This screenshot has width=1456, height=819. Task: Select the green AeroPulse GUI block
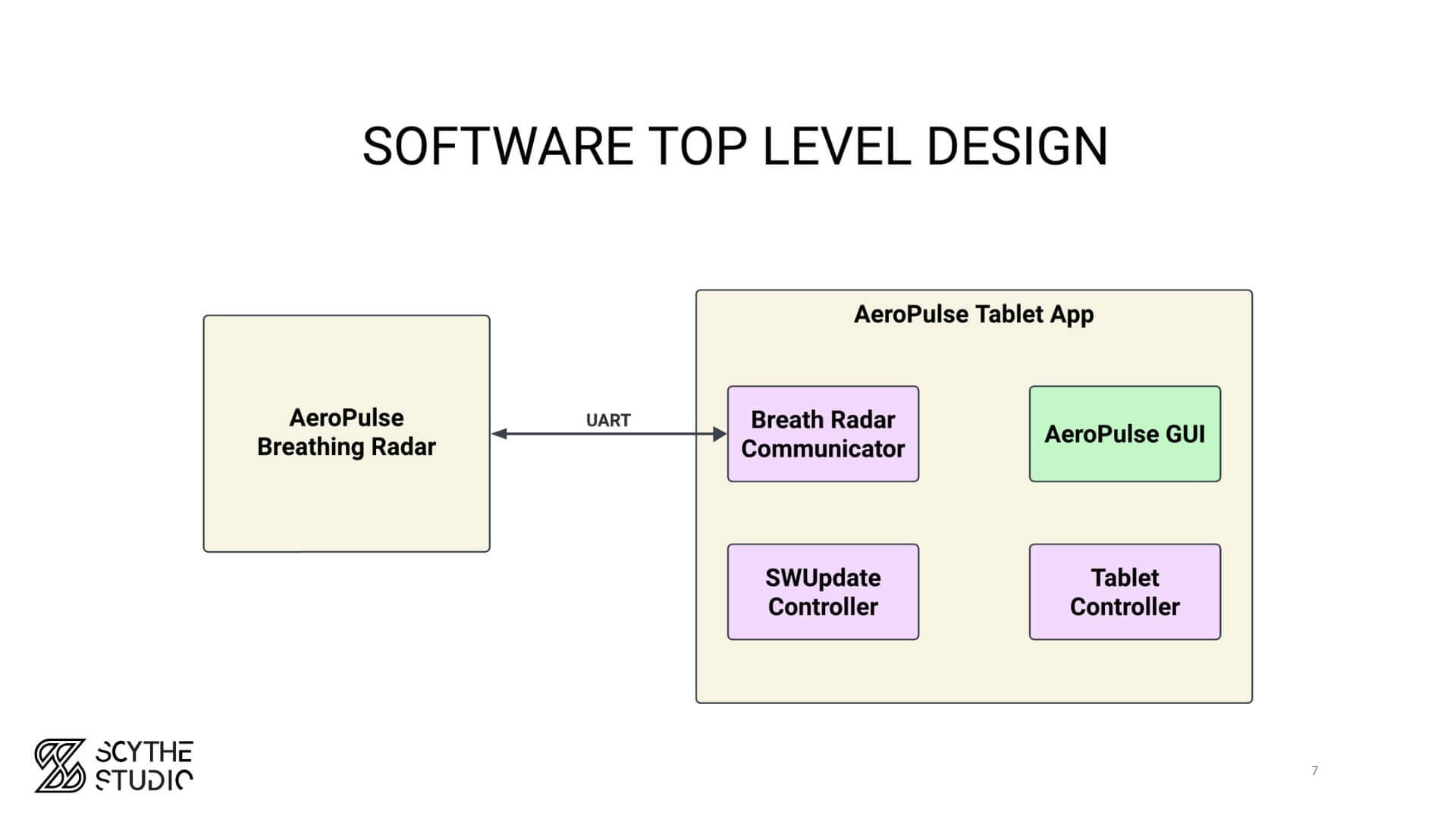1125,434
